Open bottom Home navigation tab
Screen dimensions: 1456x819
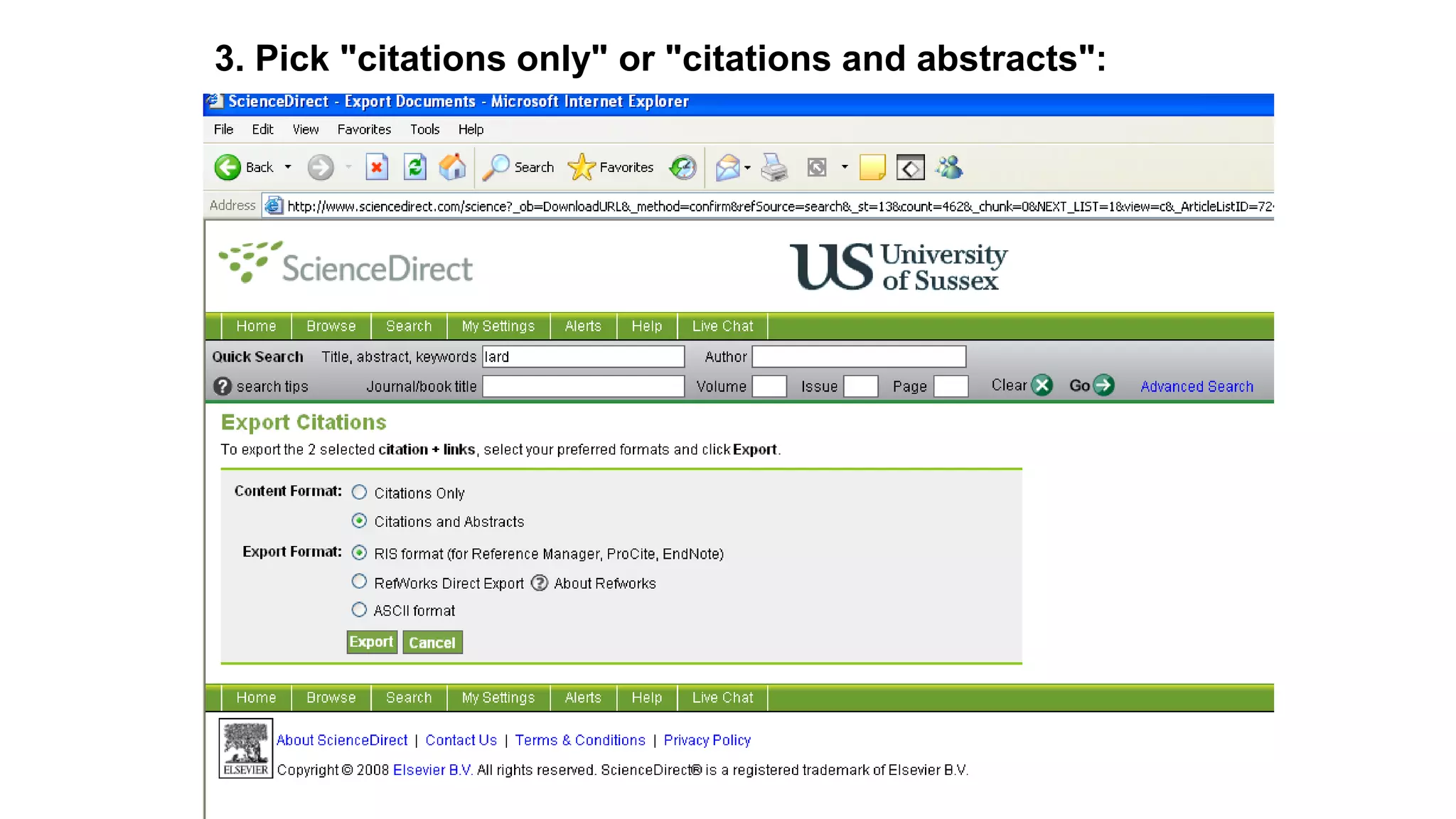[256, 698]
